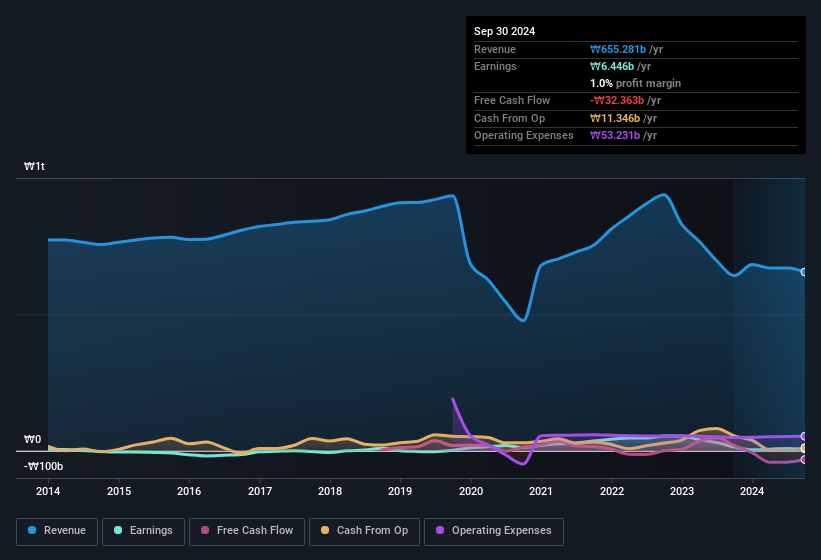The width and height of the screenshot is (821, 560).
Task: Click the pink Free Cash Flow endpoint marker
Action: 804,460
